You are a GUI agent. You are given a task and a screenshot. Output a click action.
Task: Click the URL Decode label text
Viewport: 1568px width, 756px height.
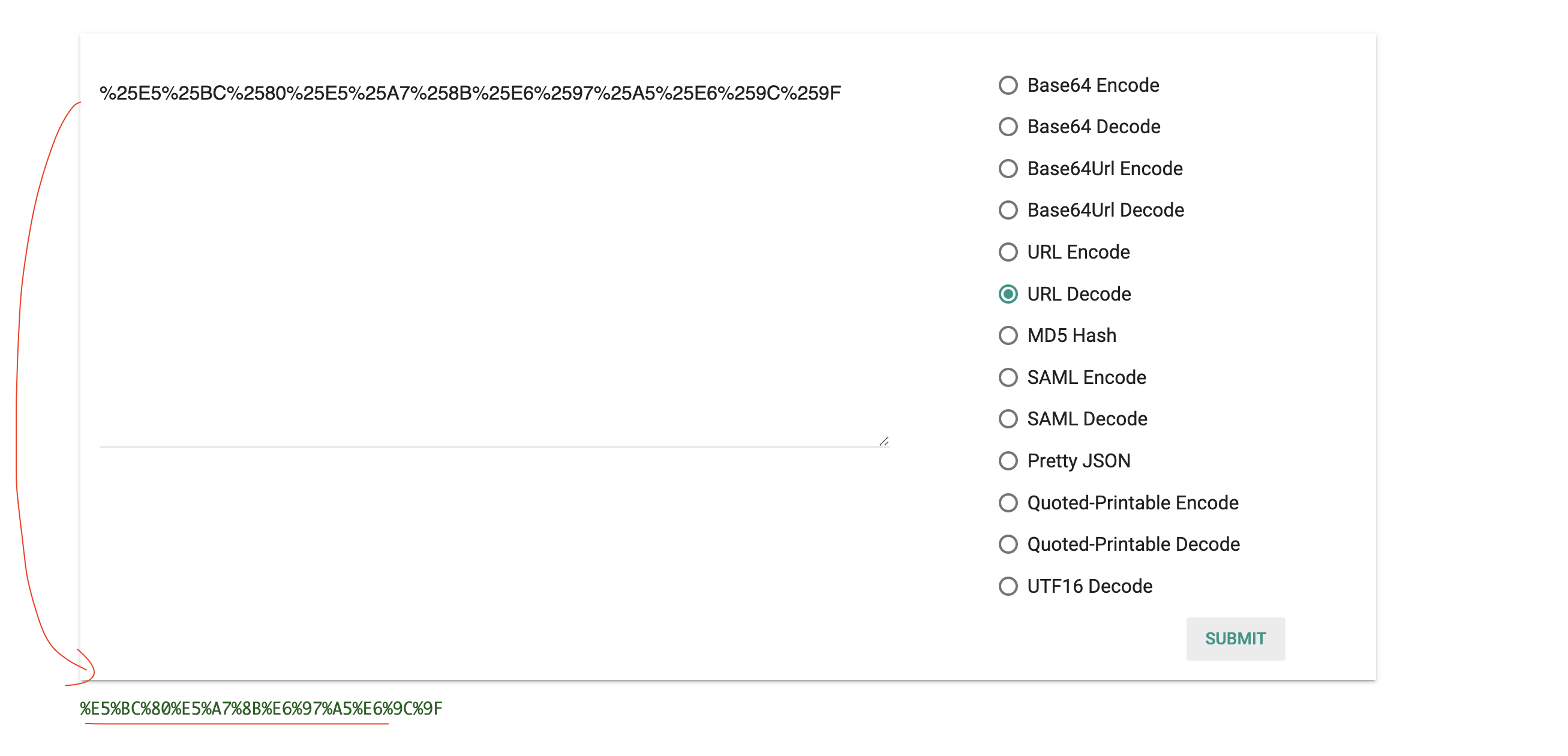(1079, 294)
